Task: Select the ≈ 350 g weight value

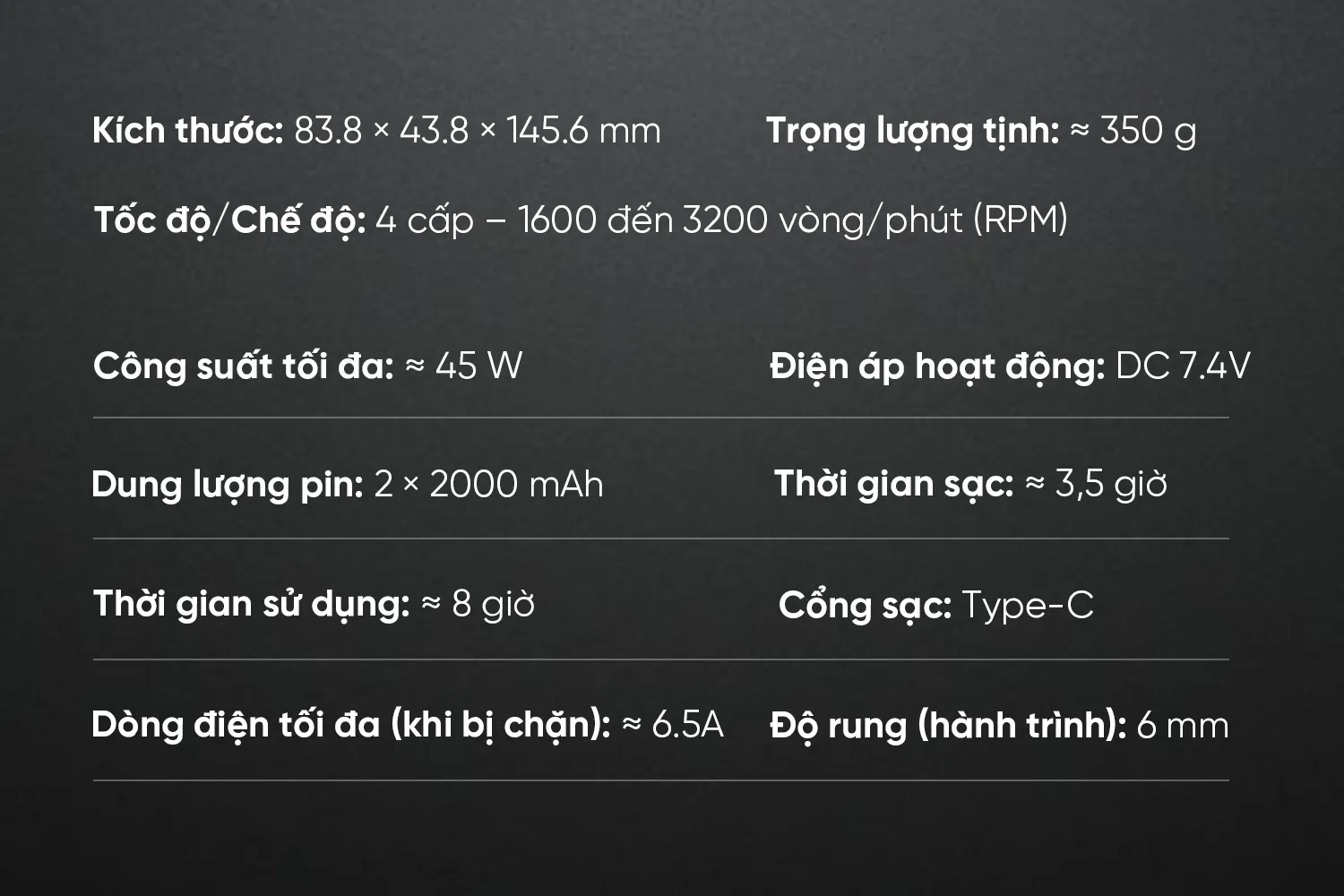Action: coord(1134,131)
